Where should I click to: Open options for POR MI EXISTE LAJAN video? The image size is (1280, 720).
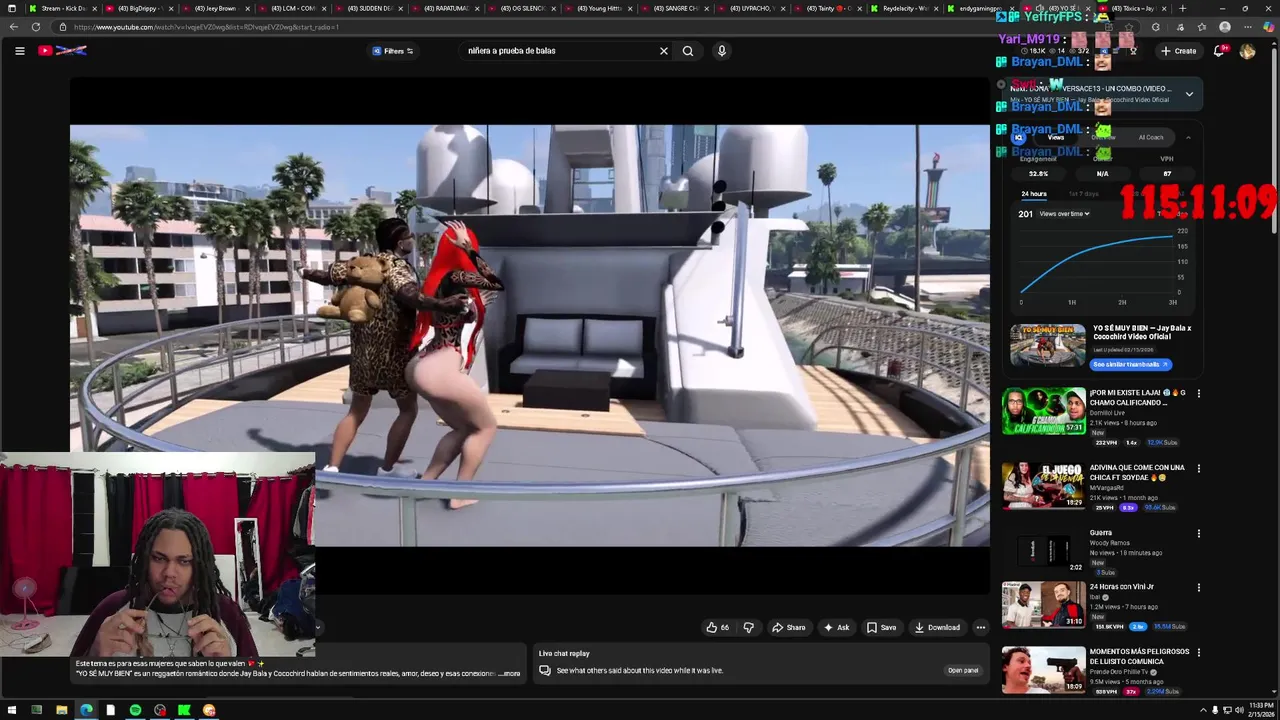[x=1198, y=394]
